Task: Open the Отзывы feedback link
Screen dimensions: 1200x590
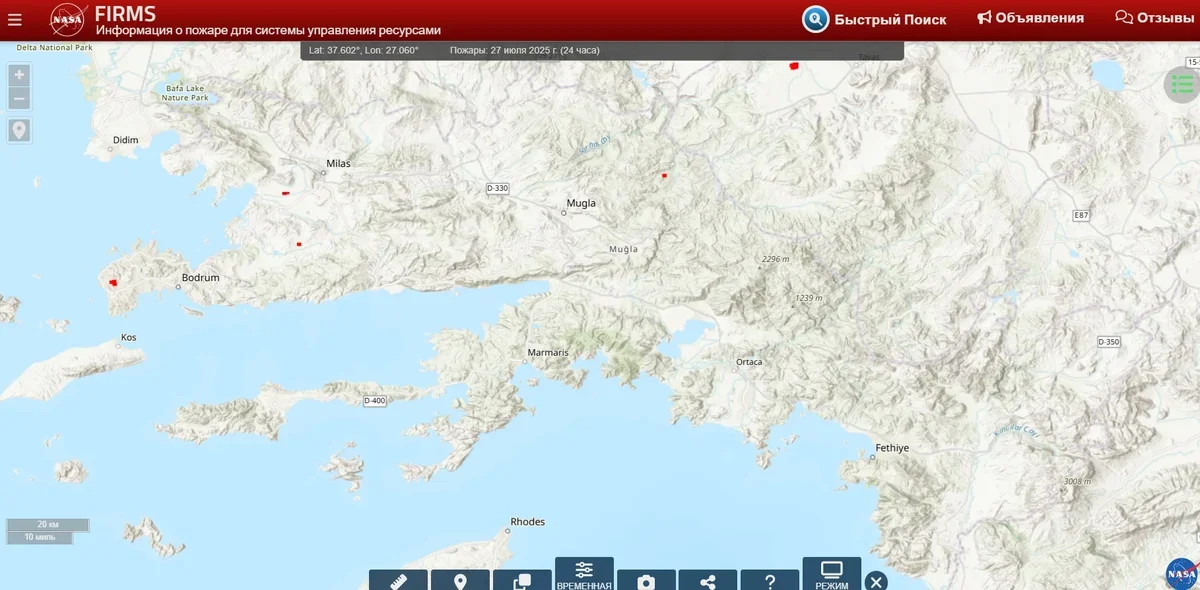Action: coord(1155,18)
